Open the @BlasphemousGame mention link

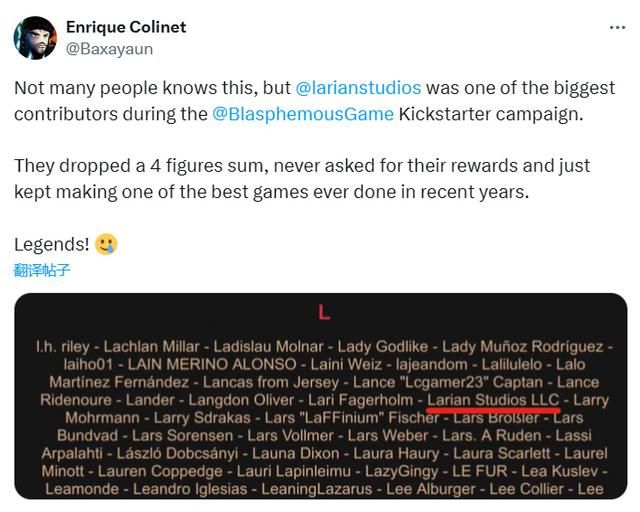303,113
